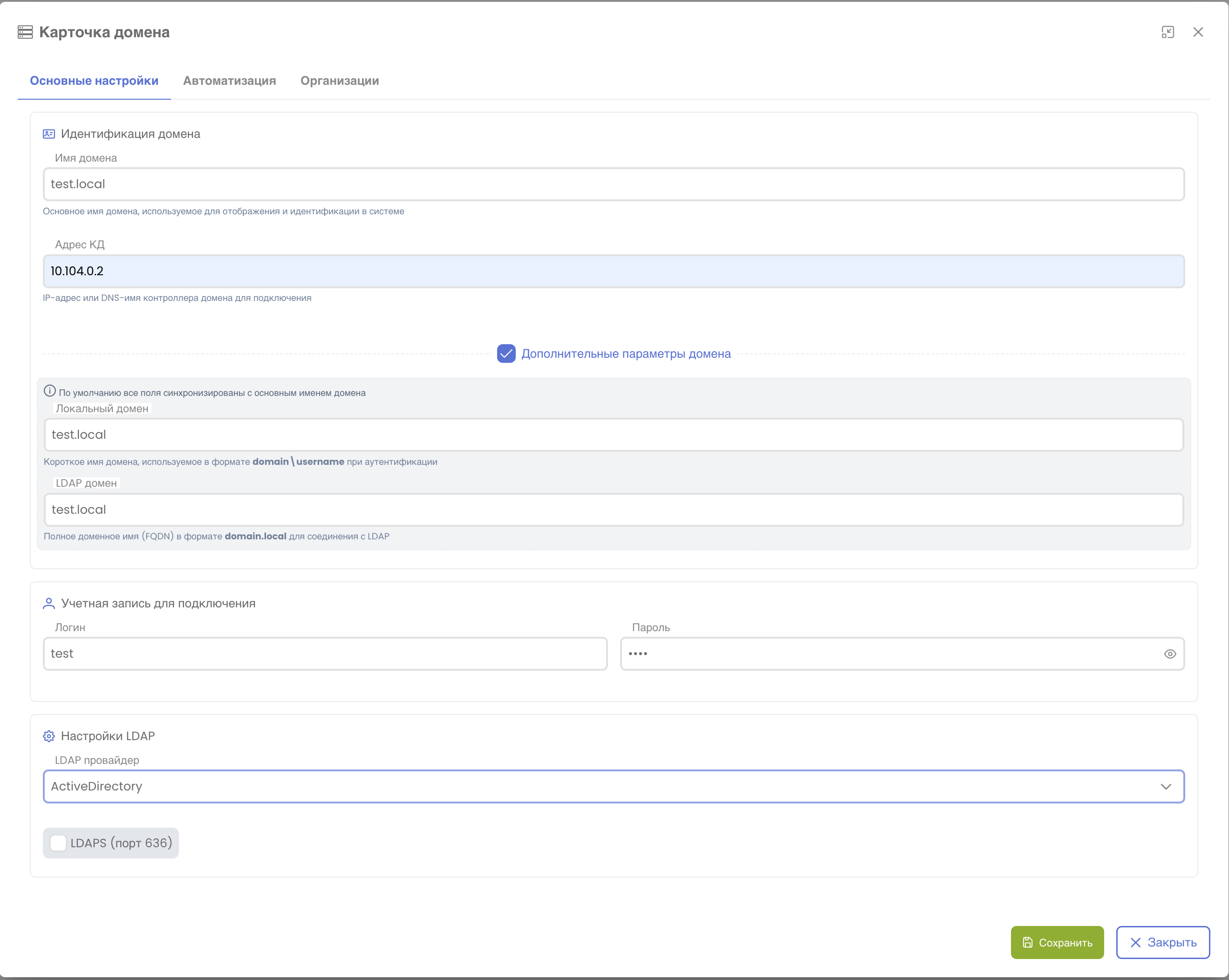Image resolution: width=1229 pixels, height=980 pixels.
Task: Select the Основные настройки tab
Action: [94, 81]
